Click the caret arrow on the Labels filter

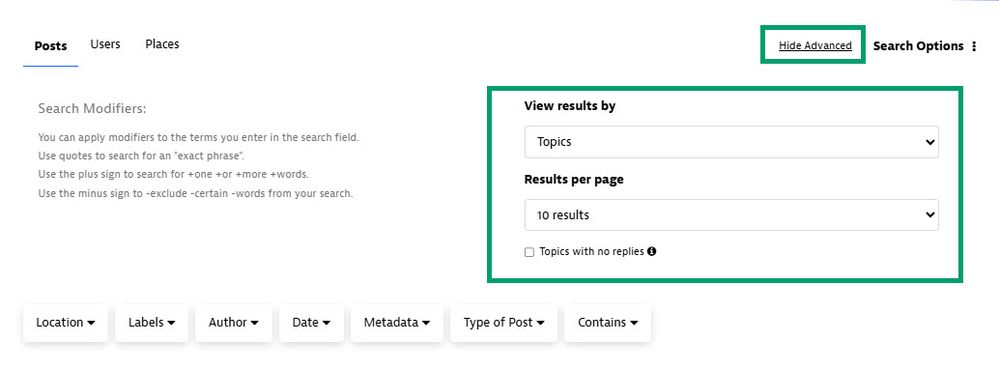point(171,323)
